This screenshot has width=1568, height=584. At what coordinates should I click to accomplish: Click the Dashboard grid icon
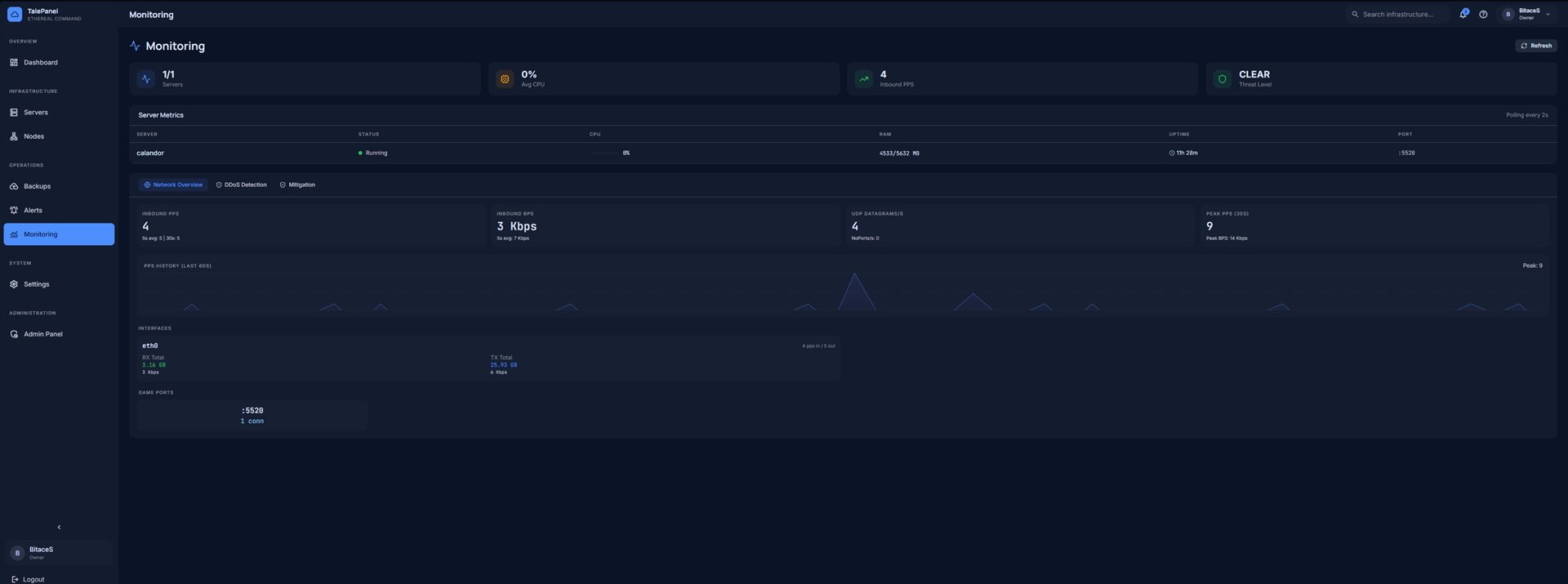tap(14, 62)
